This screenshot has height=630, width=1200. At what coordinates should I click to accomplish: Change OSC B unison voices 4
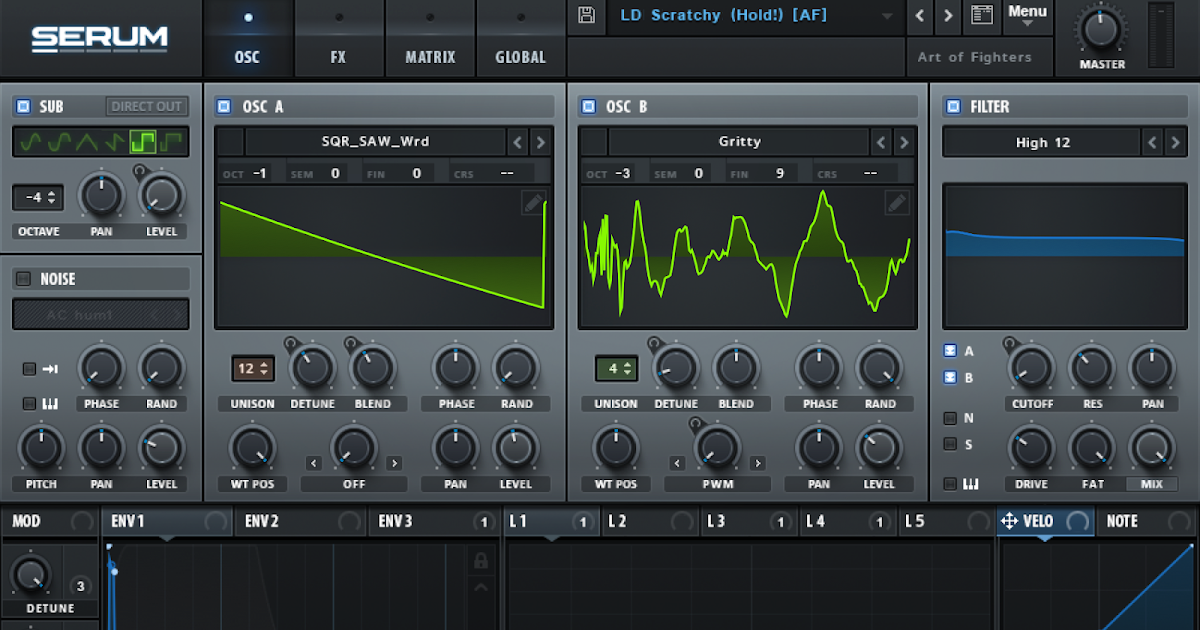click(x=616, y=368)
